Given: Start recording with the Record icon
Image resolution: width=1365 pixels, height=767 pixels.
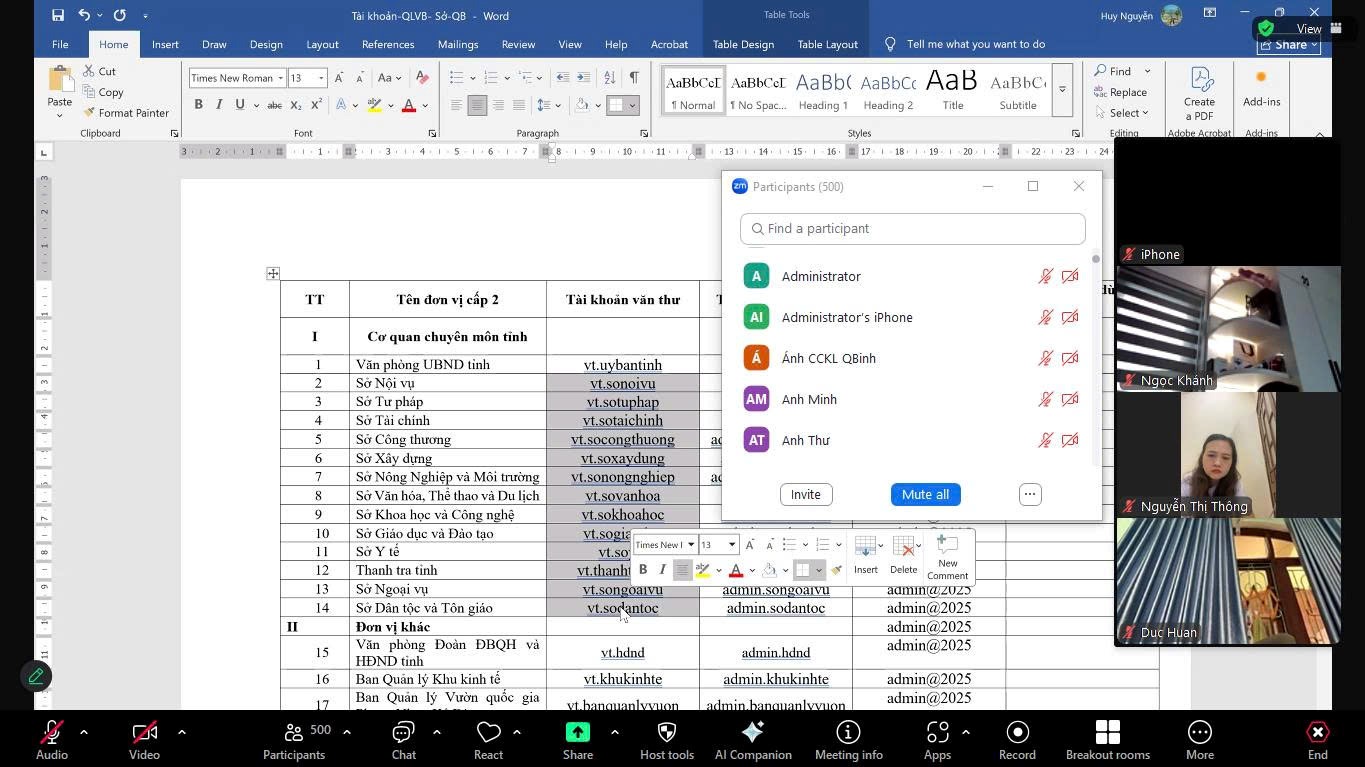Looking at the screenshot, I should click(x=1017, y=740).
